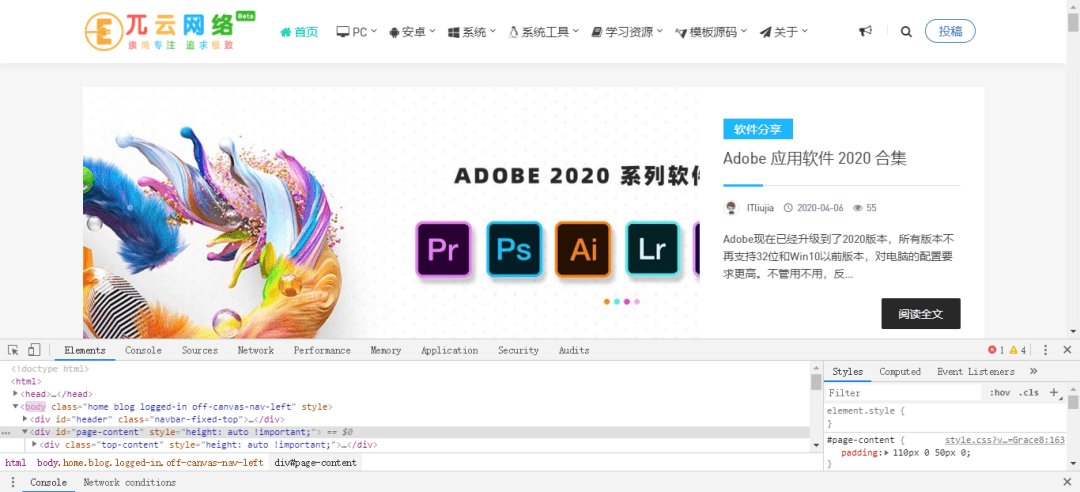This screenshot has height=492, width=1080.
Task: Collapse the div#page-content node
Action: coord(25,432)
